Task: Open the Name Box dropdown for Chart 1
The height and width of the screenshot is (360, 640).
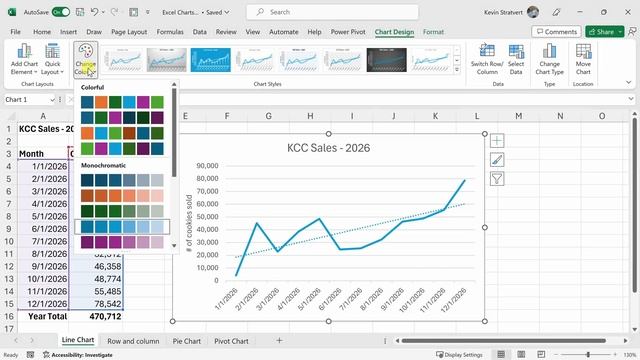Action: point(52,100)
